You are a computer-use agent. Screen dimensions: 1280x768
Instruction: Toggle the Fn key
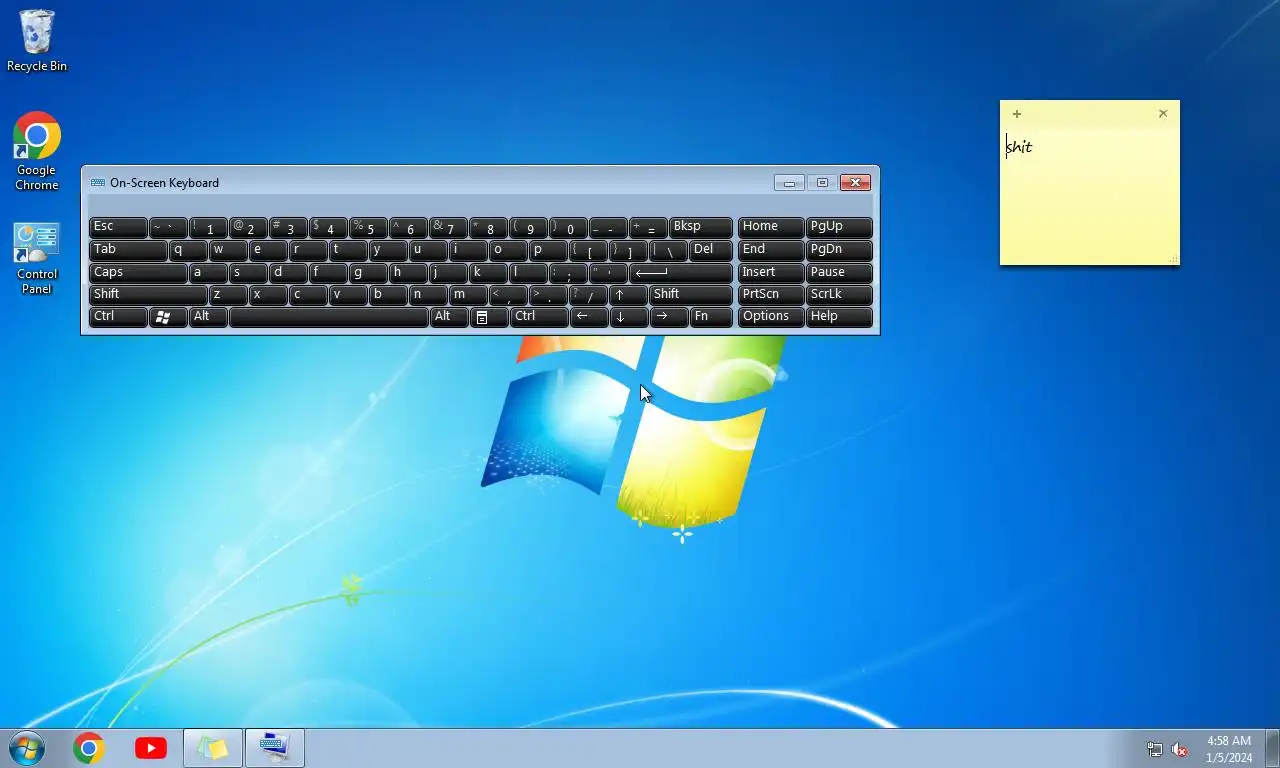[711, 317]
